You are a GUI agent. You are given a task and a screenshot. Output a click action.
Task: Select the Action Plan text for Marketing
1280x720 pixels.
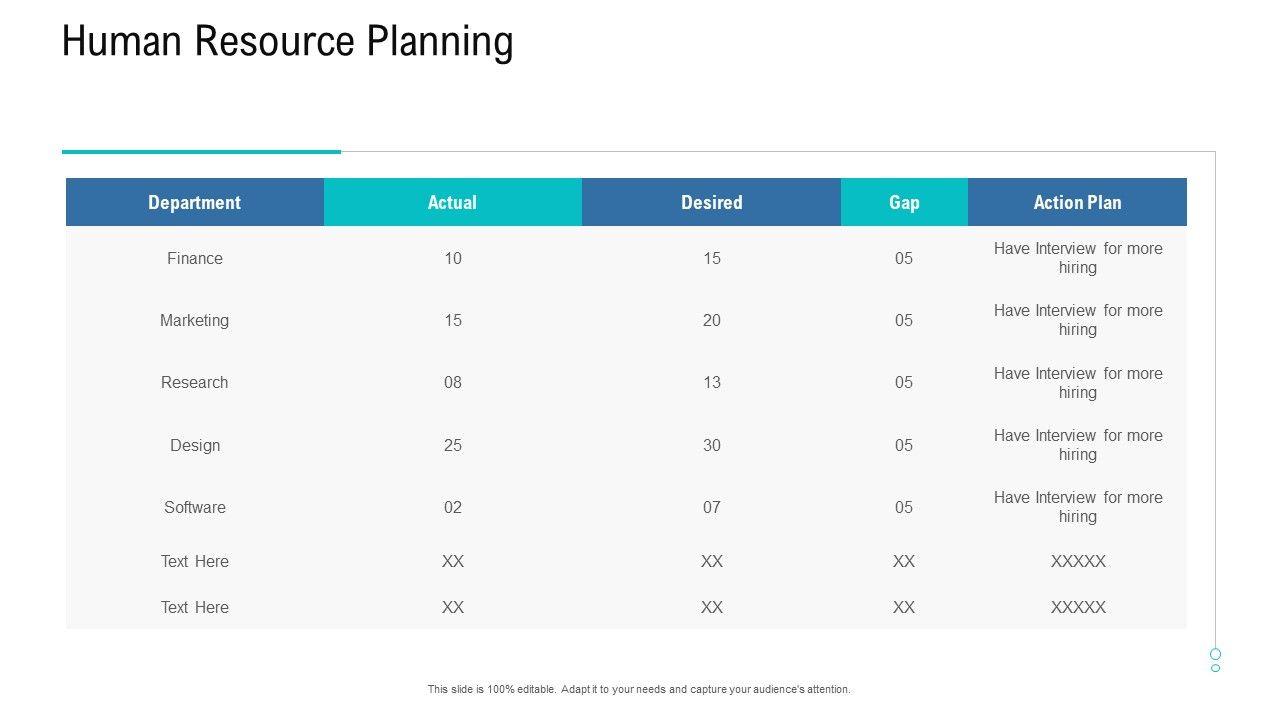pos(1078,320)
